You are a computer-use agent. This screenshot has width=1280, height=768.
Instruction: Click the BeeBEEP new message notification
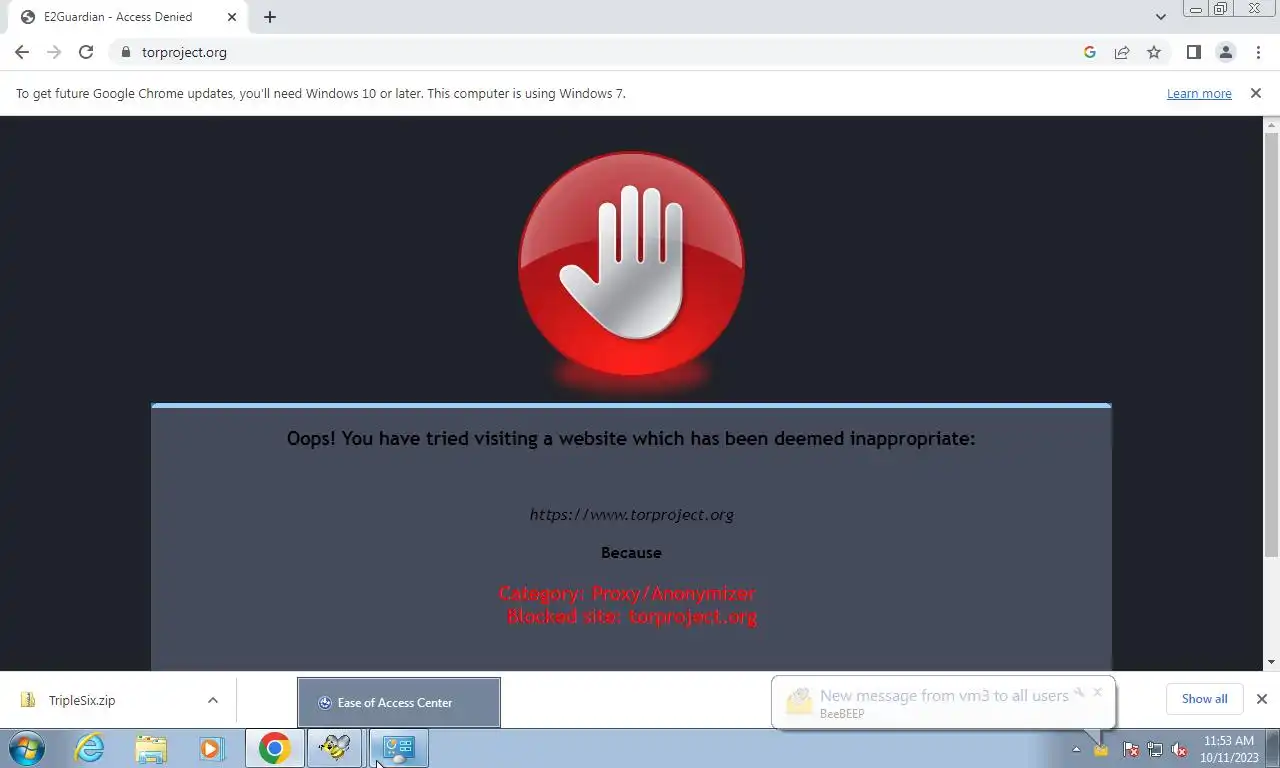943,702
